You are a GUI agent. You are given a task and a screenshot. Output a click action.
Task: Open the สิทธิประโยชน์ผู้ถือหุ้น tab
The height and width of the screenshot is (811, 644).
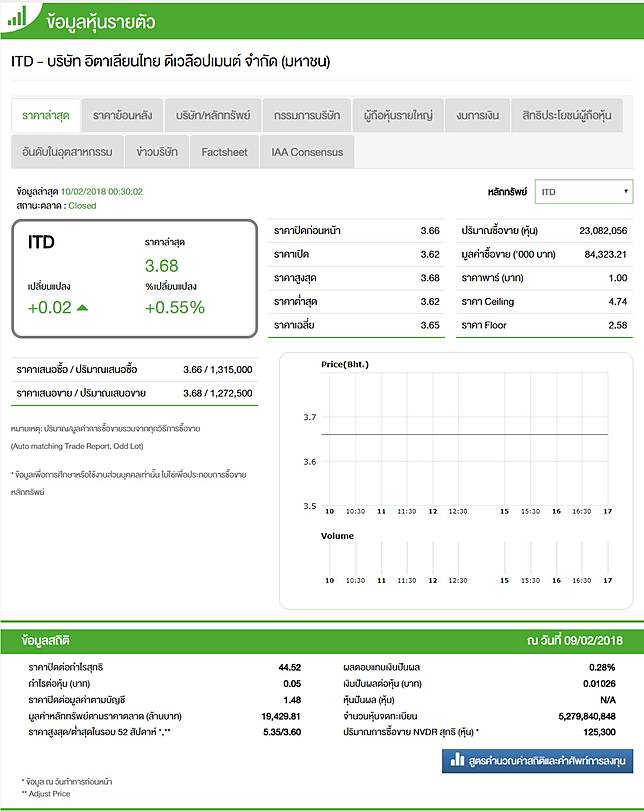566,115
